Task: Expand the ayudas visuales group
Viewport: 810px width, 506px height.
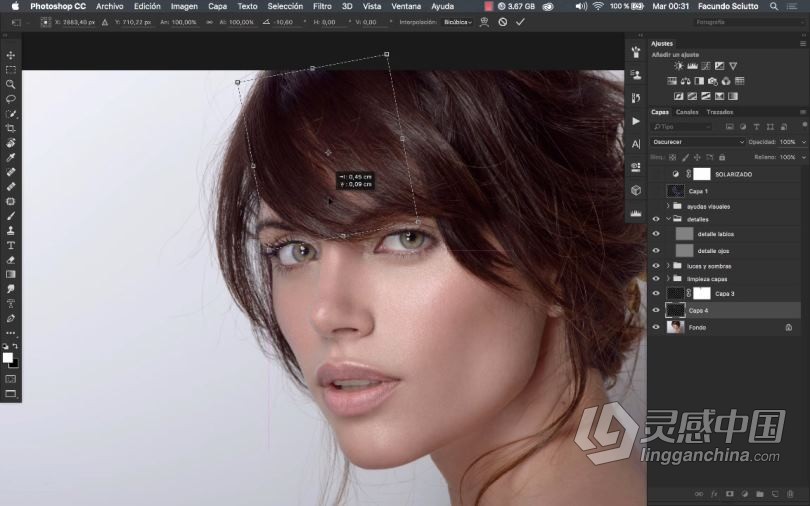Action: point(668,206)
